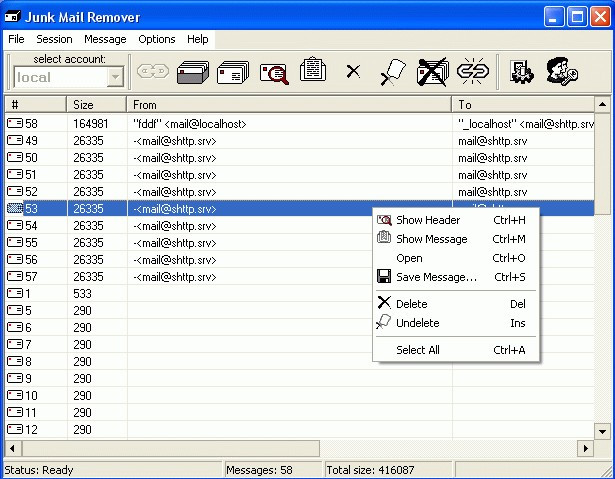
Task: Click the horizontal scrollbar thumb
Action: coord(171,448)
